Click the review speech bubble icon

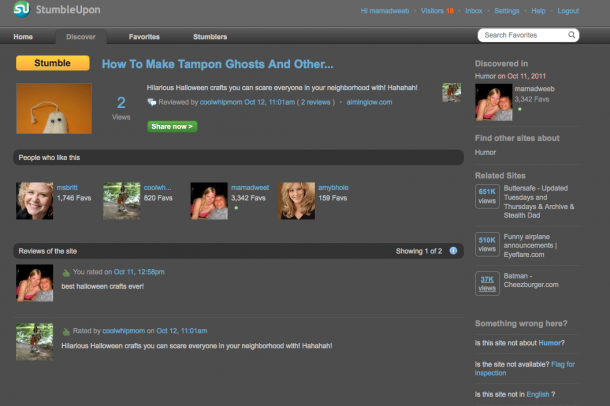152,102
